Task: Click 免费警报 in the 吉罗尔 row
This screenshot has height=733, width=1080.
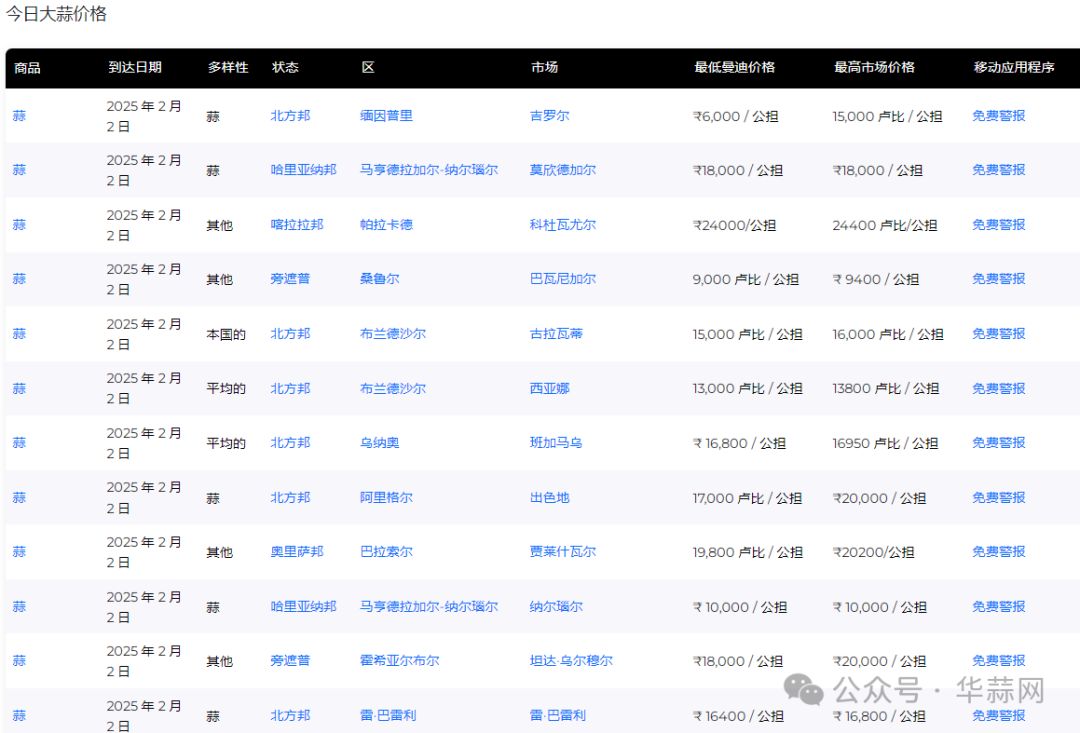Action: coord(998,116)
